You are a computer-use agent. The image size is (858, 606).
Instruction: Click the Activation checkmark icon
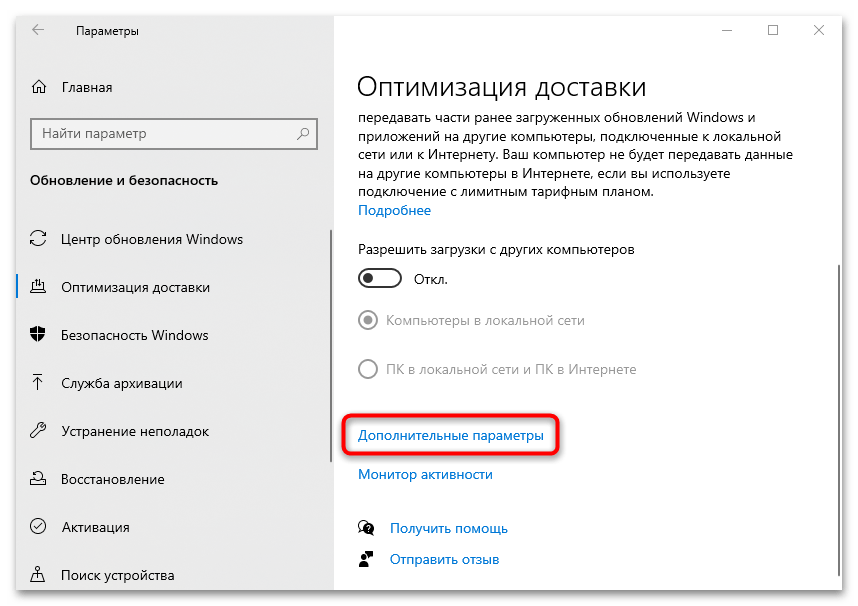pyautogui.click(x=39, y=527)
